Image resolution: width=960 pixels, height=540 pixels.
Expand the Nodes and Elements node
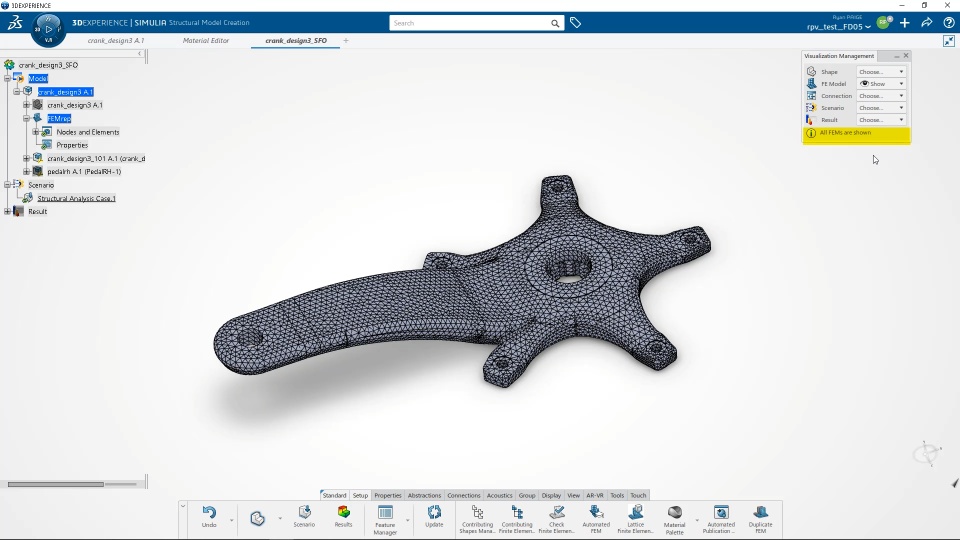(36, 132)
